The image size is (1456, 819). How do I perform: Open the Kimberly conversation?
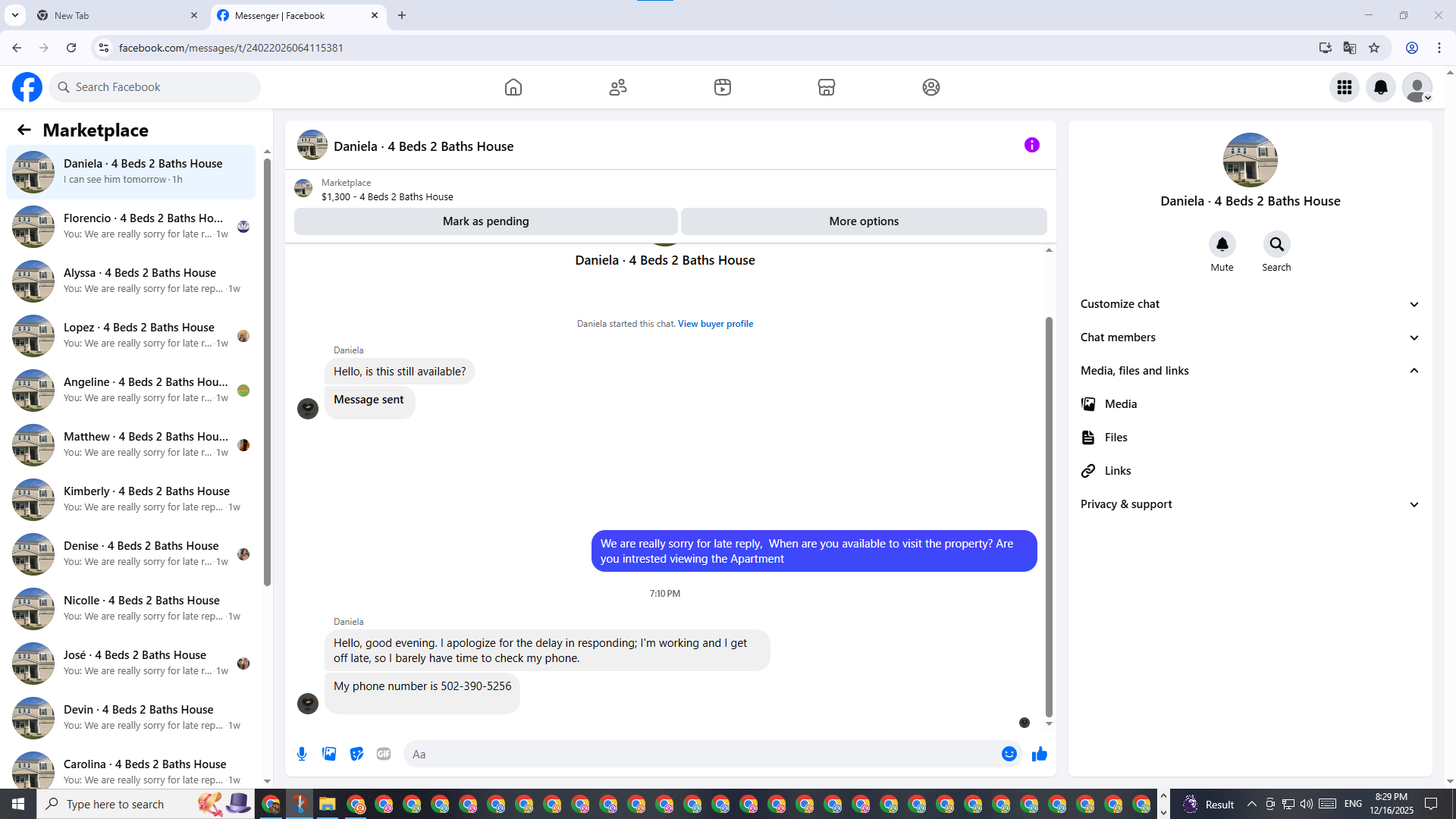tap(131, 499)
